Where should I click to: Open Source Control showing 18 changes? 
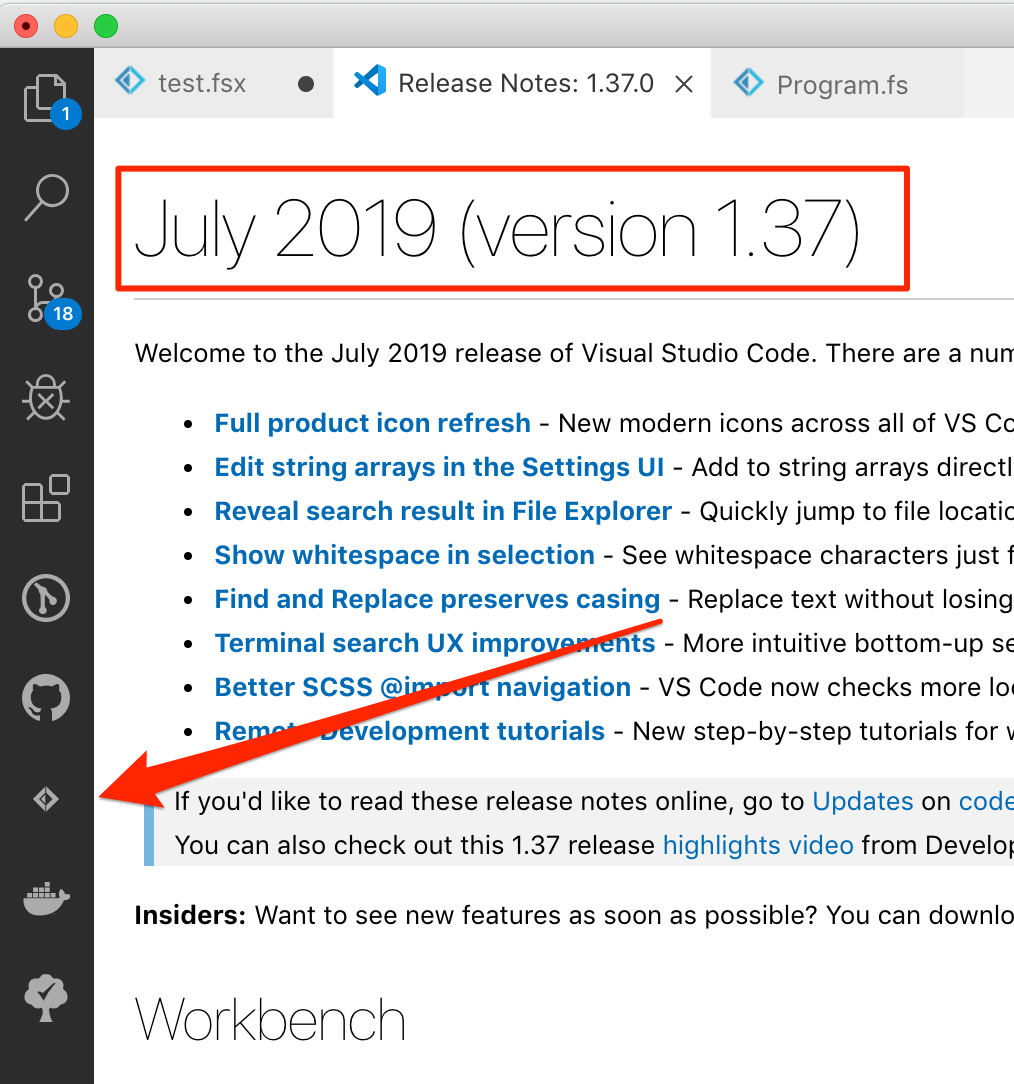click(46, 298)
